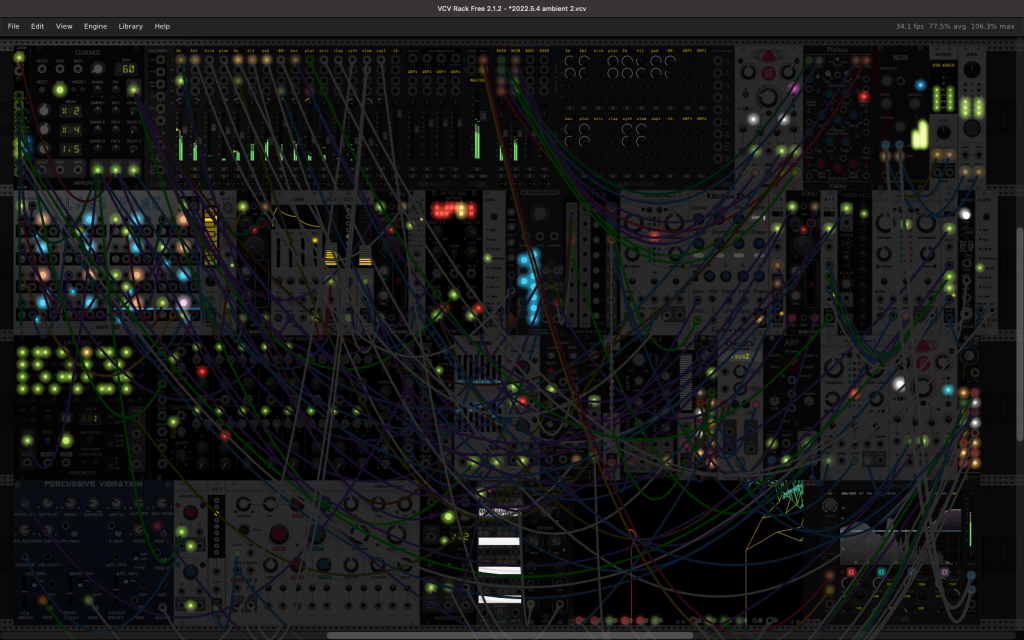
Task: Click the AUXD label on AuxSpander
Action: (x=544, y=51)
